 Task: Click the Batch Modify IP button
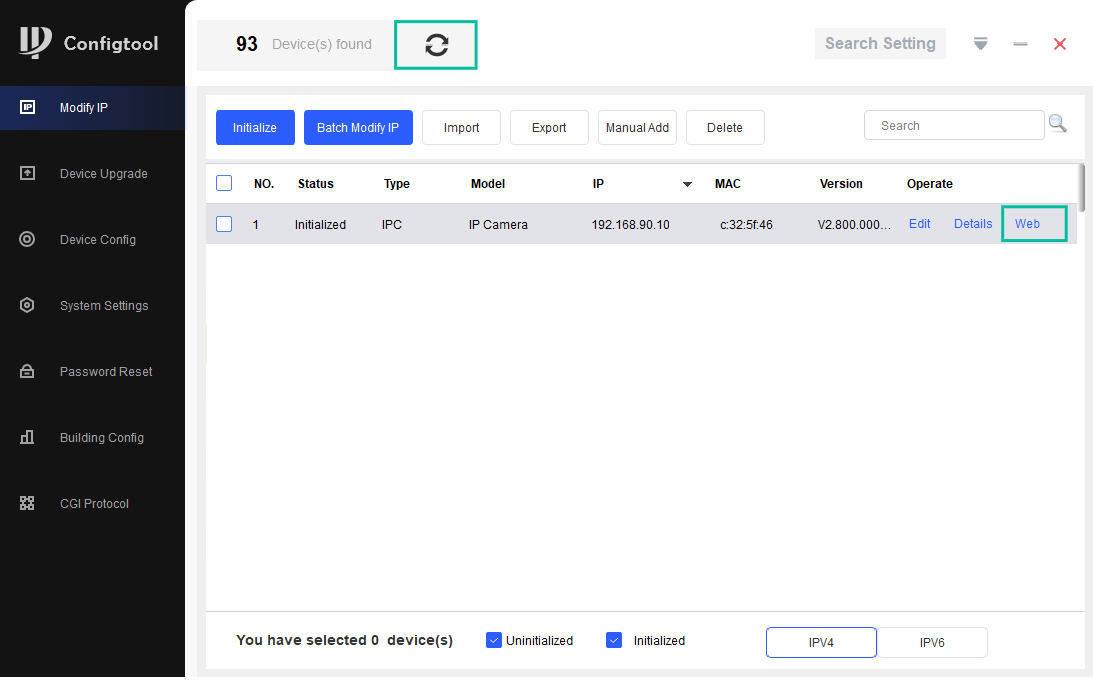358,127
